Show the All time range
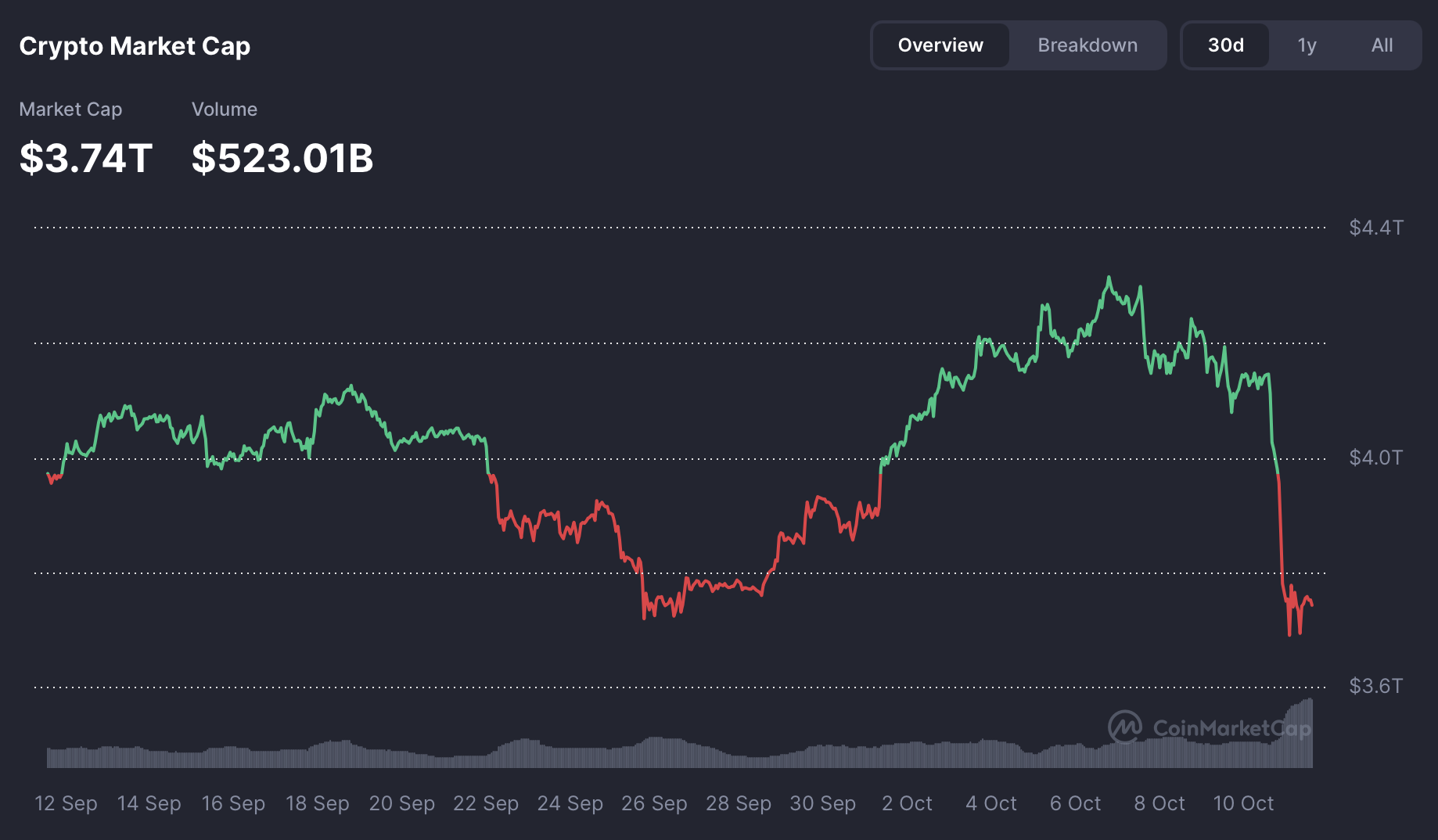The height and width of the screenshot is (840, 1438). [1382, 45]
